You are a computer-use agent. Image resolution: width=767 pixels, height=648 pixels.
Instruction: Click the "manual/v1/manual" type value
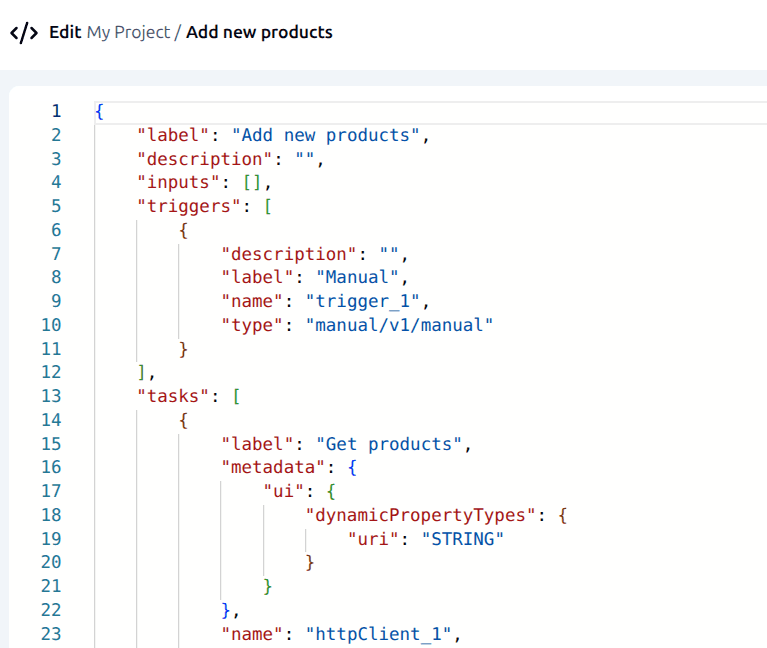pyautogui.click(x=399, y=325)
